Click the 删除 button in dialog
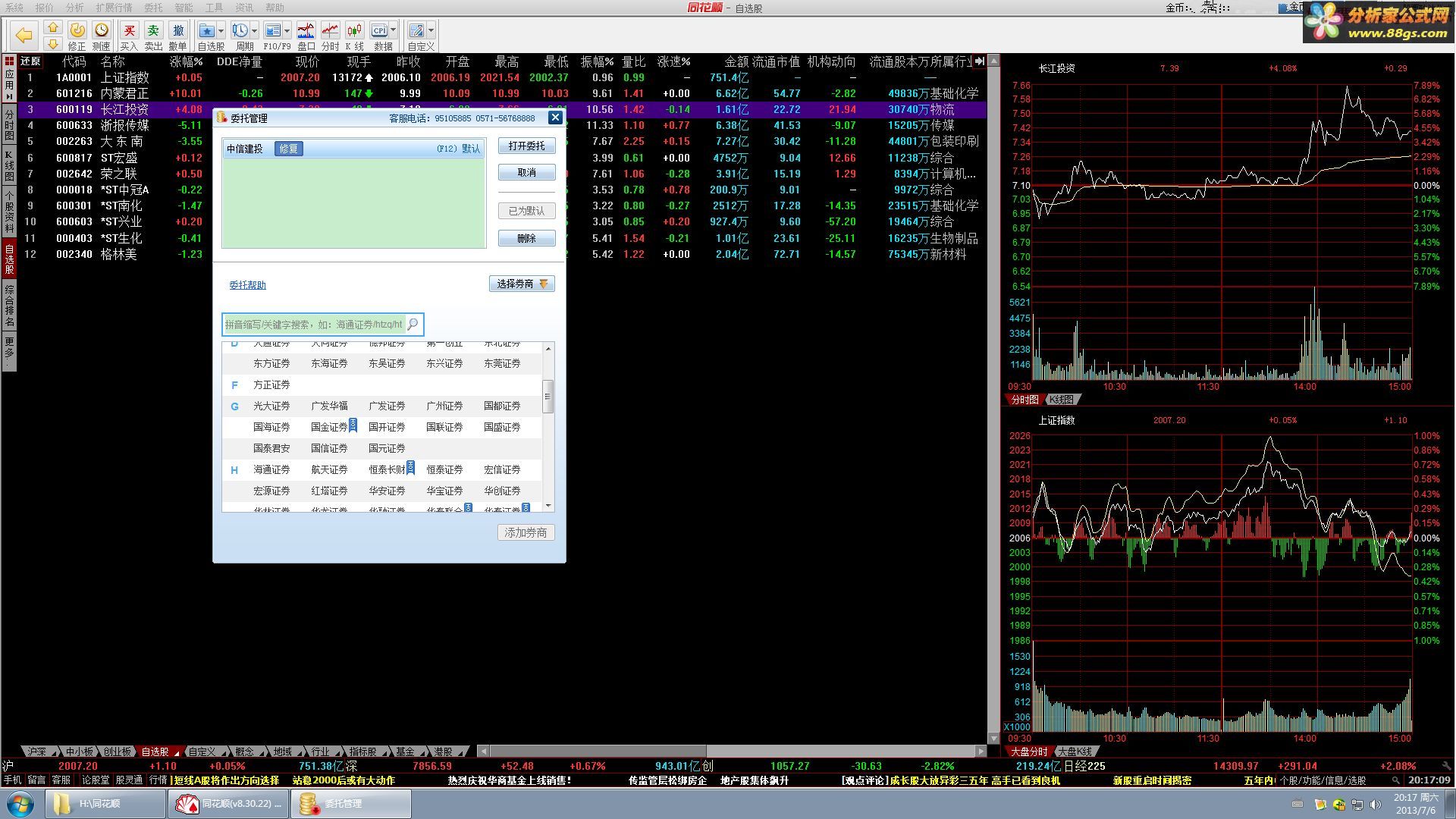 click(x=527, y=238)
